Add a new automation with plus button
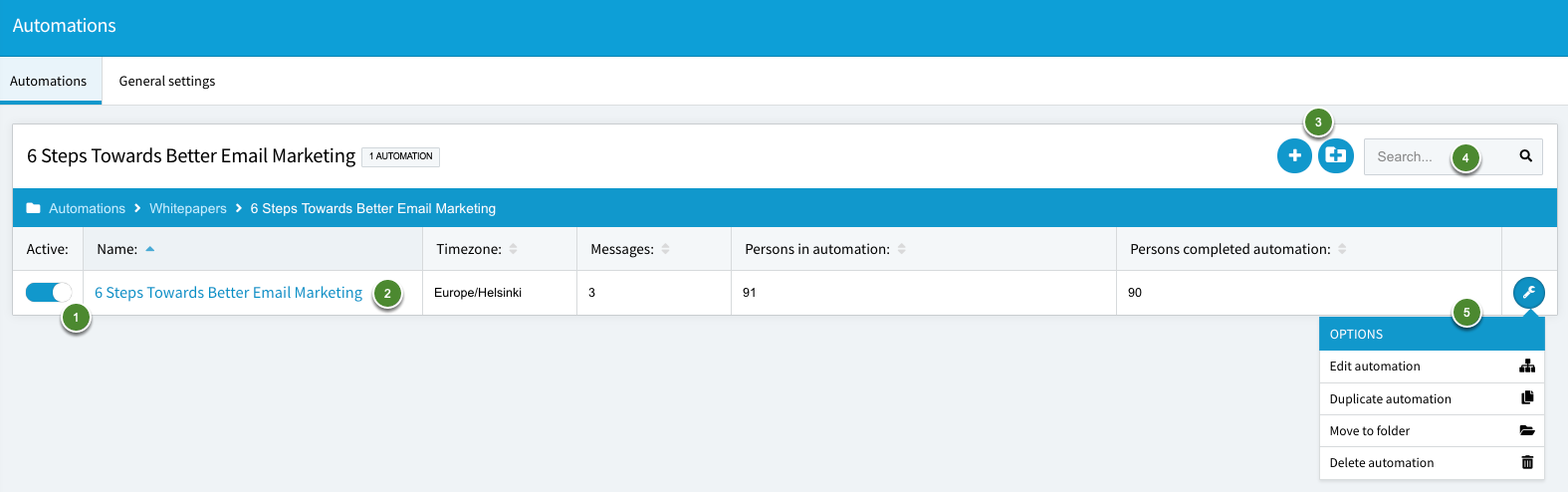This screenshot has height=492, width=1568. pos(1294,155)
